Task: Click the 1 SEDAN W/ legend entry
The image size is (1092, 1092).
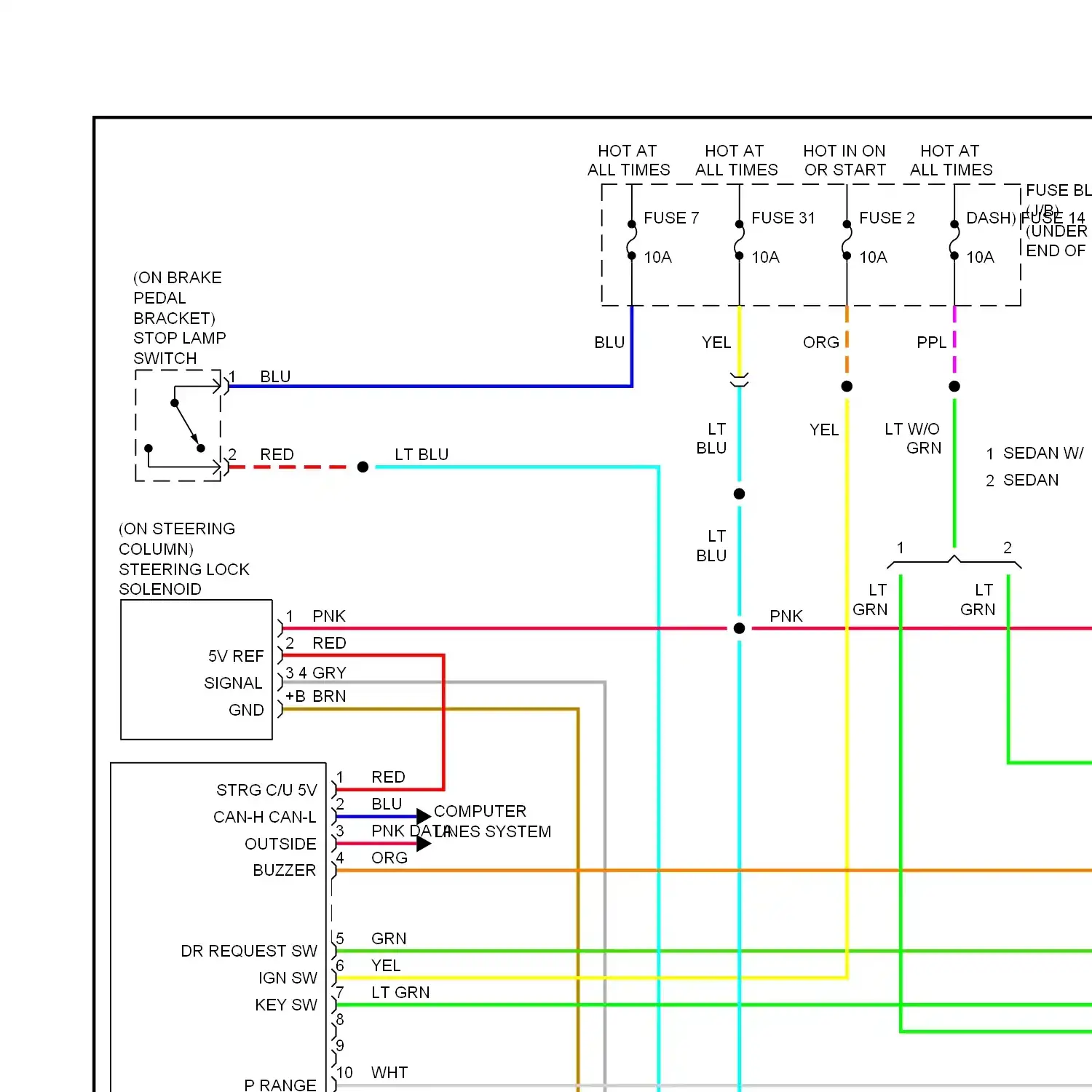Action: pyautogui.click(x=1034, y=453)
